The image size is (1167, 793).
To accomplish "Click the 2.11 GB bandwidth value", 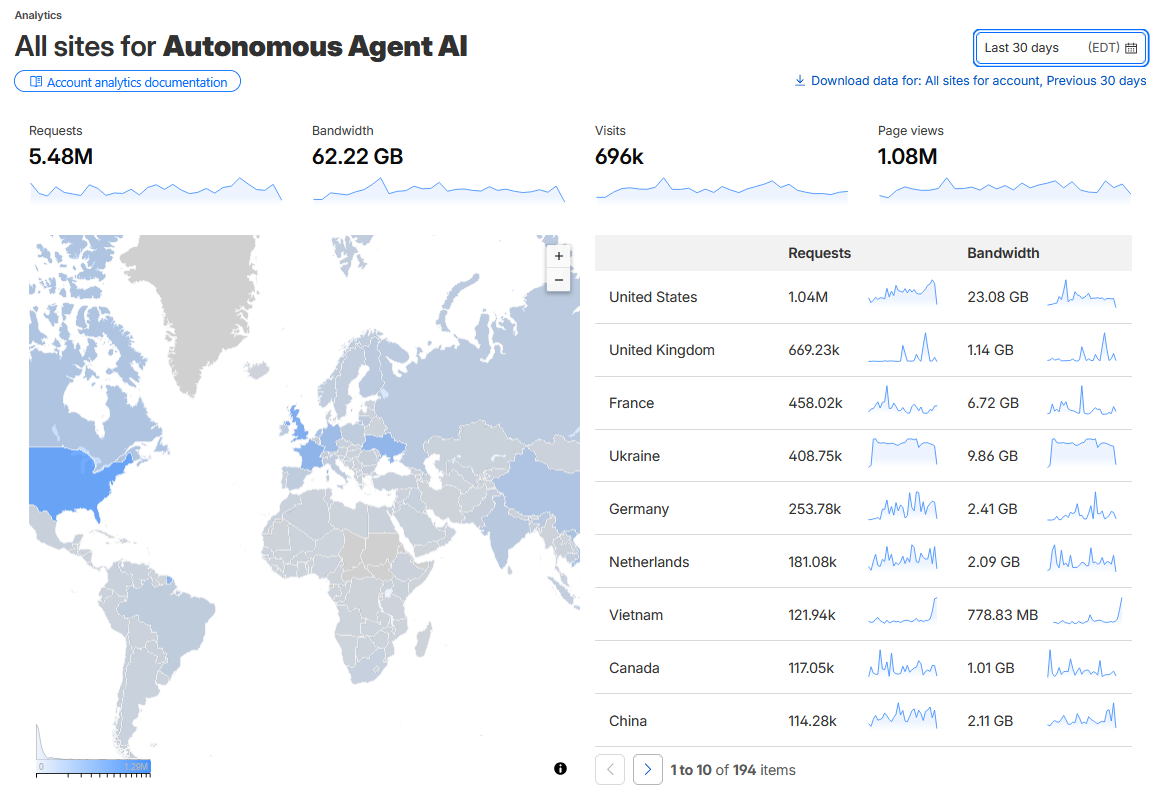I will click(x=990, y=721).
